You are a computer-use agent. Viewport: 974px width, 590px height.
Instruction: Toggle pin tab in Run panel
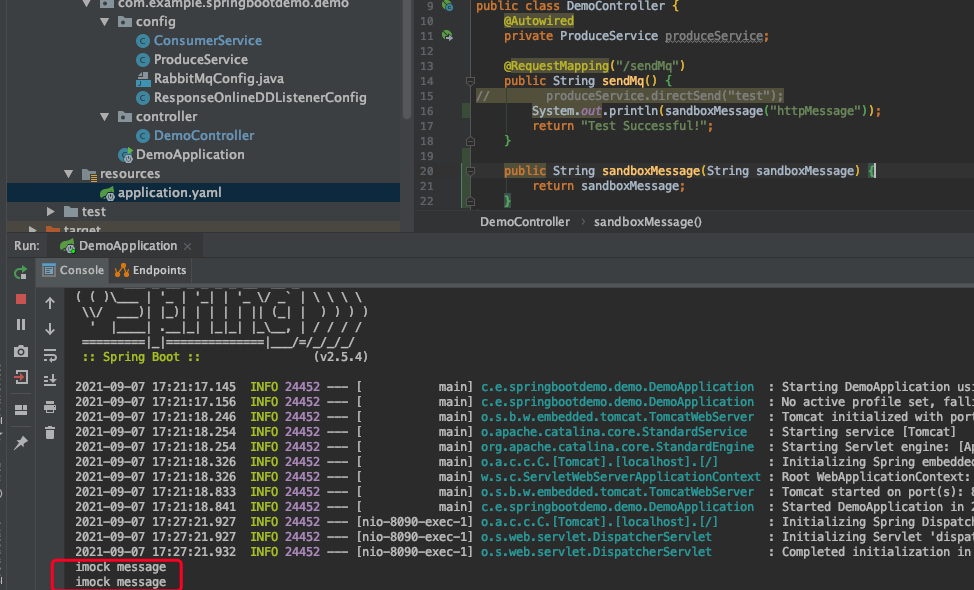click(20, 441)
